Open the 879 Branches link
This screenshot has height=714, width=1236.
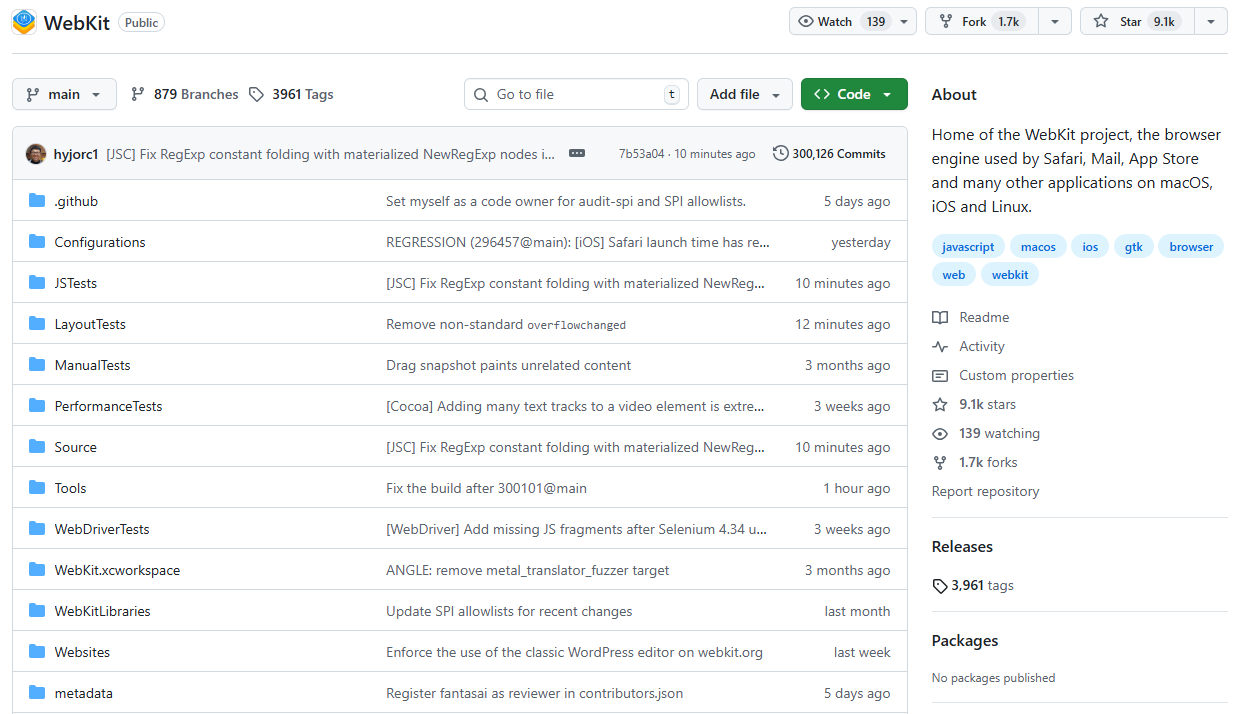pyautogui.click(x=185, y=94)
